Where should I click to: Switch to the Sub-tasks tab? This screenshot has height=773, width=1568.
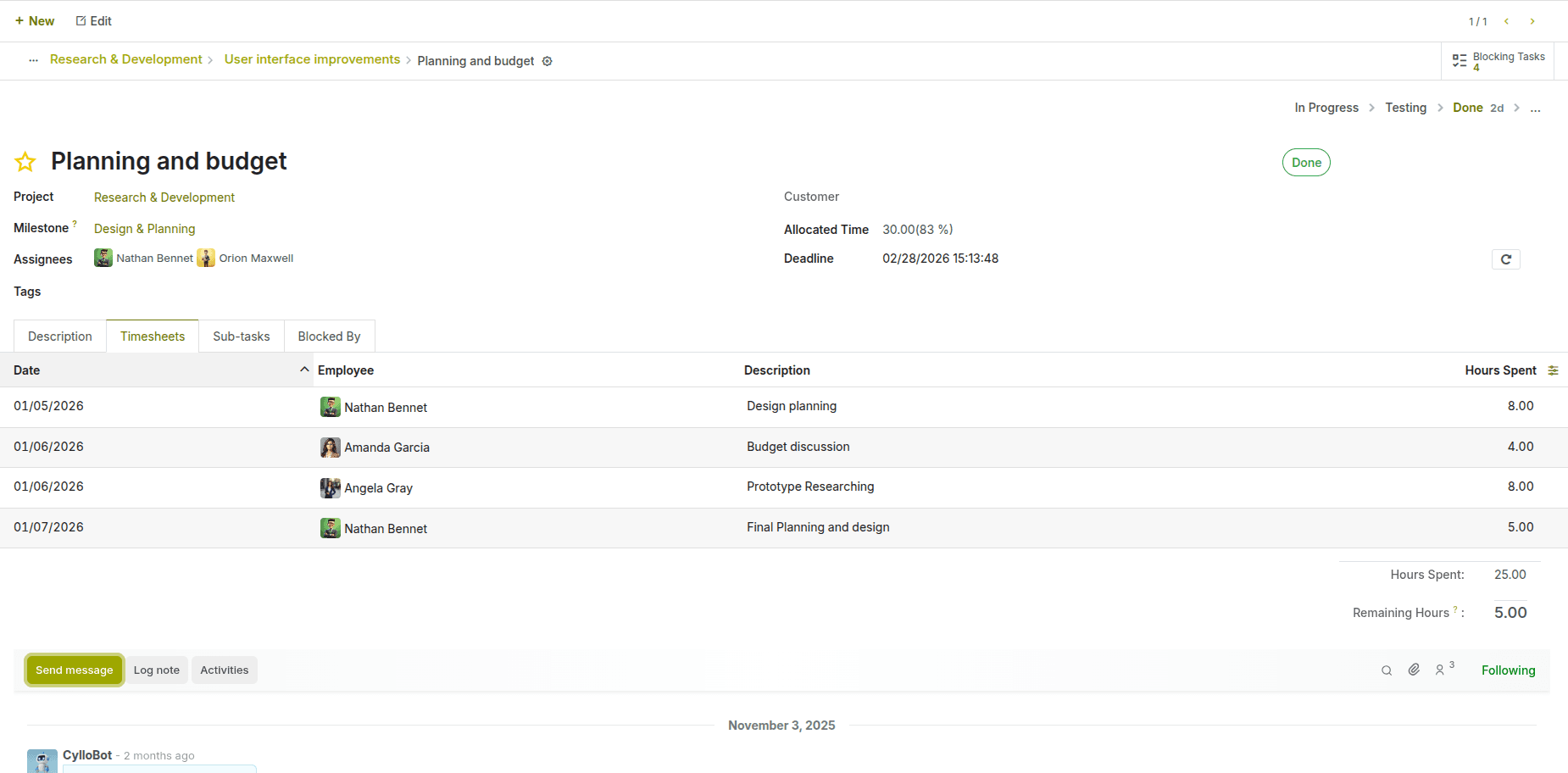pos(242,336)
